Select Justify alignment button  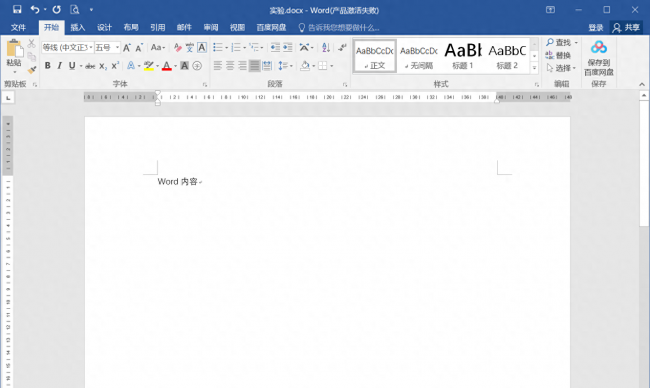pos(255,65)
